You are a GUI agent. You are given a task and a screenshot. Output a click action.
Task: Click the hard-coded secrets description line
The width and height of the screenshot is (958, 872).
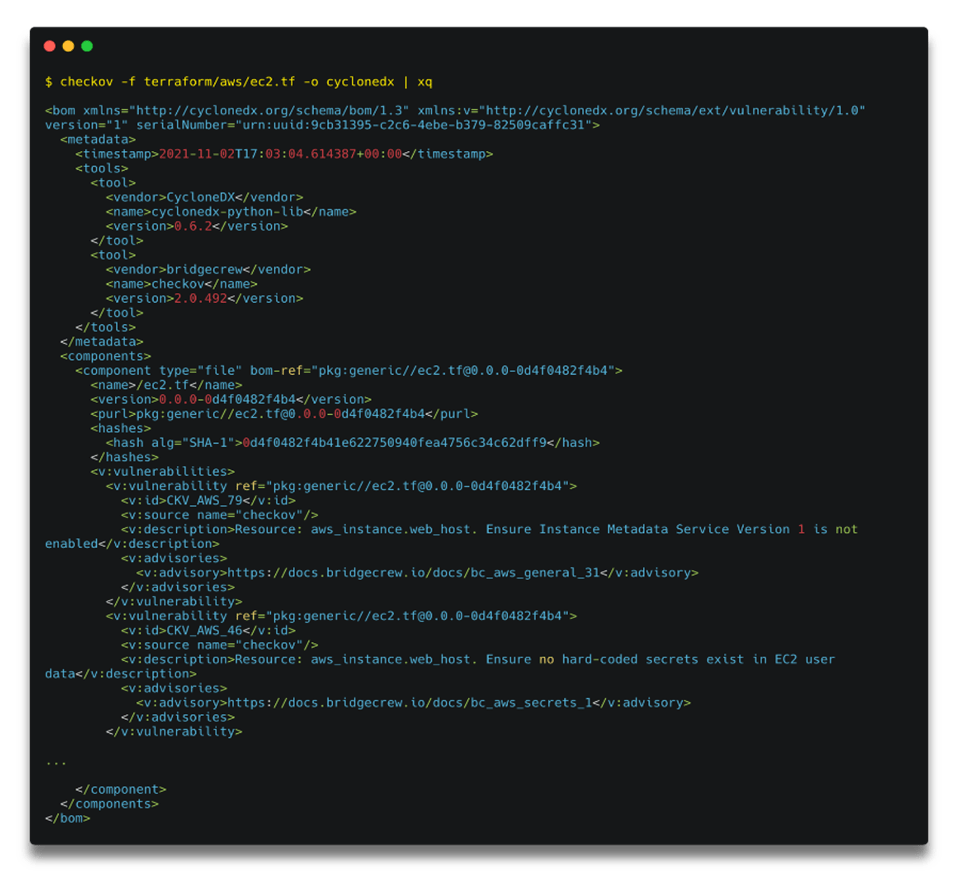click(x=440, y=667)
